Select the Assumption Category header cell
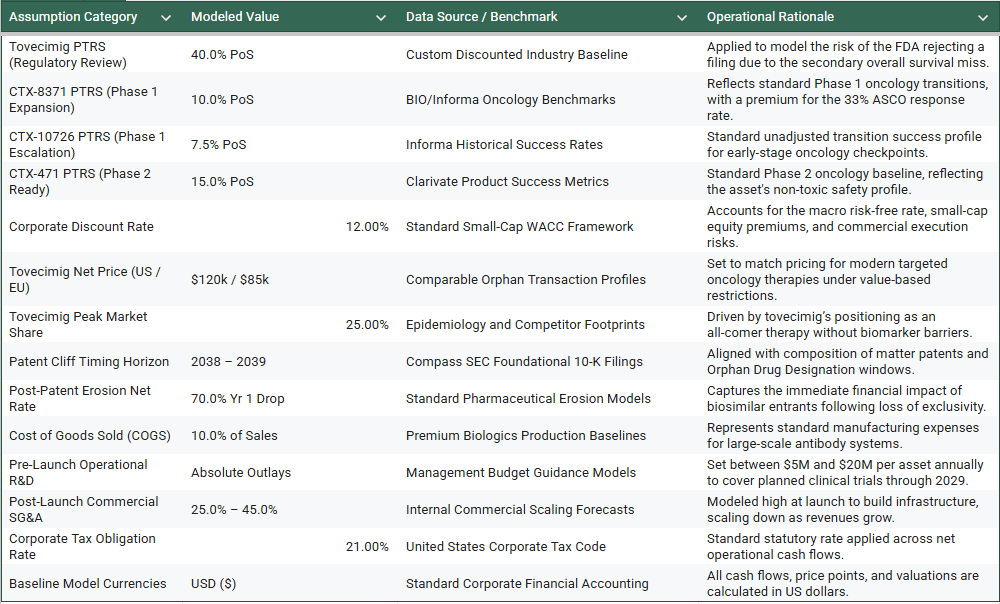 pos(91,17)
